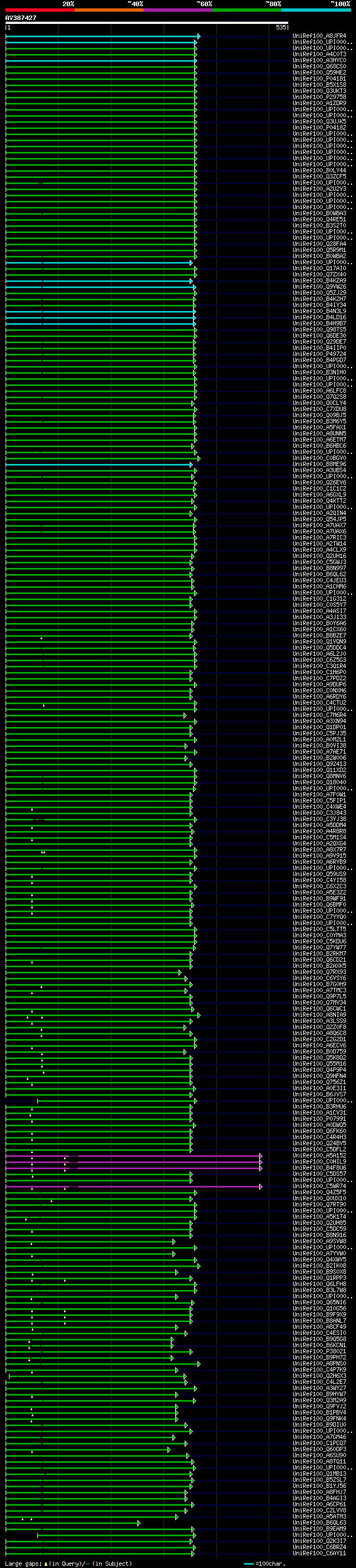Click the purple alignment bar for UniRef100_C5WR74
356x1568 pixels.
click(133, 1186)
